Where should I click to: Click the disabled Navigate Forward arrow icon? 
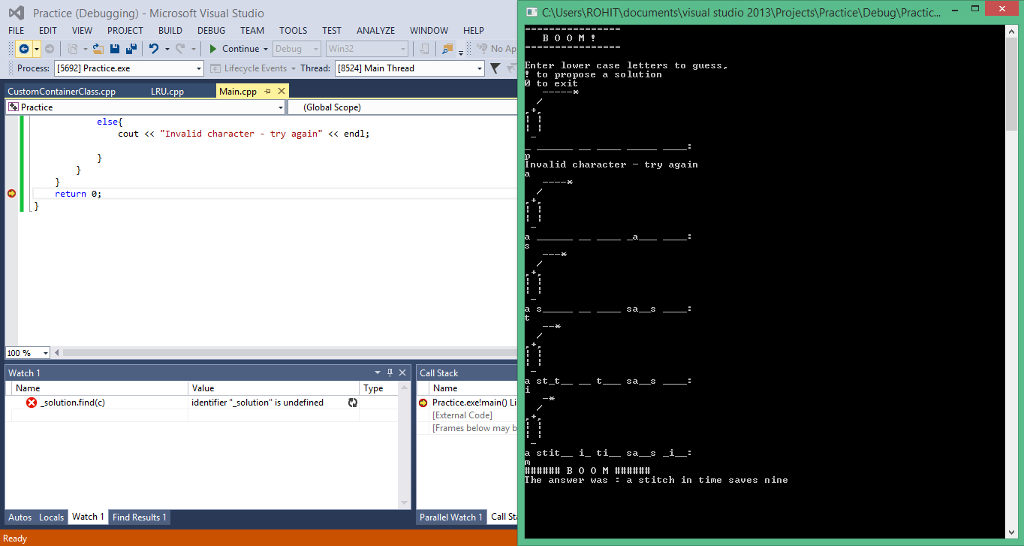[x=50, y=49]
